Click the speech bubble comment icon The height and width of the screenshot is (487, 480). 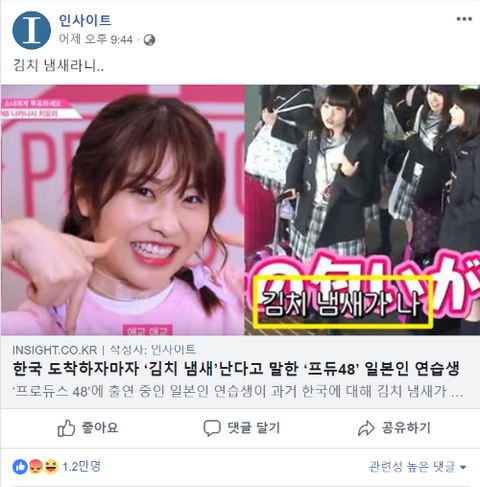212,428
